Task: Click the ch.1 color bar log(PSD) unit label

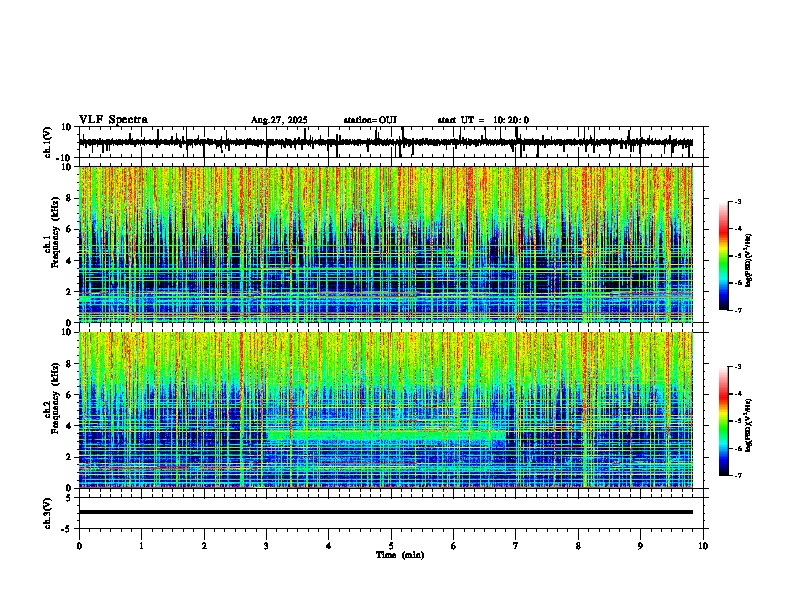Action: click(x=749, y=260)
